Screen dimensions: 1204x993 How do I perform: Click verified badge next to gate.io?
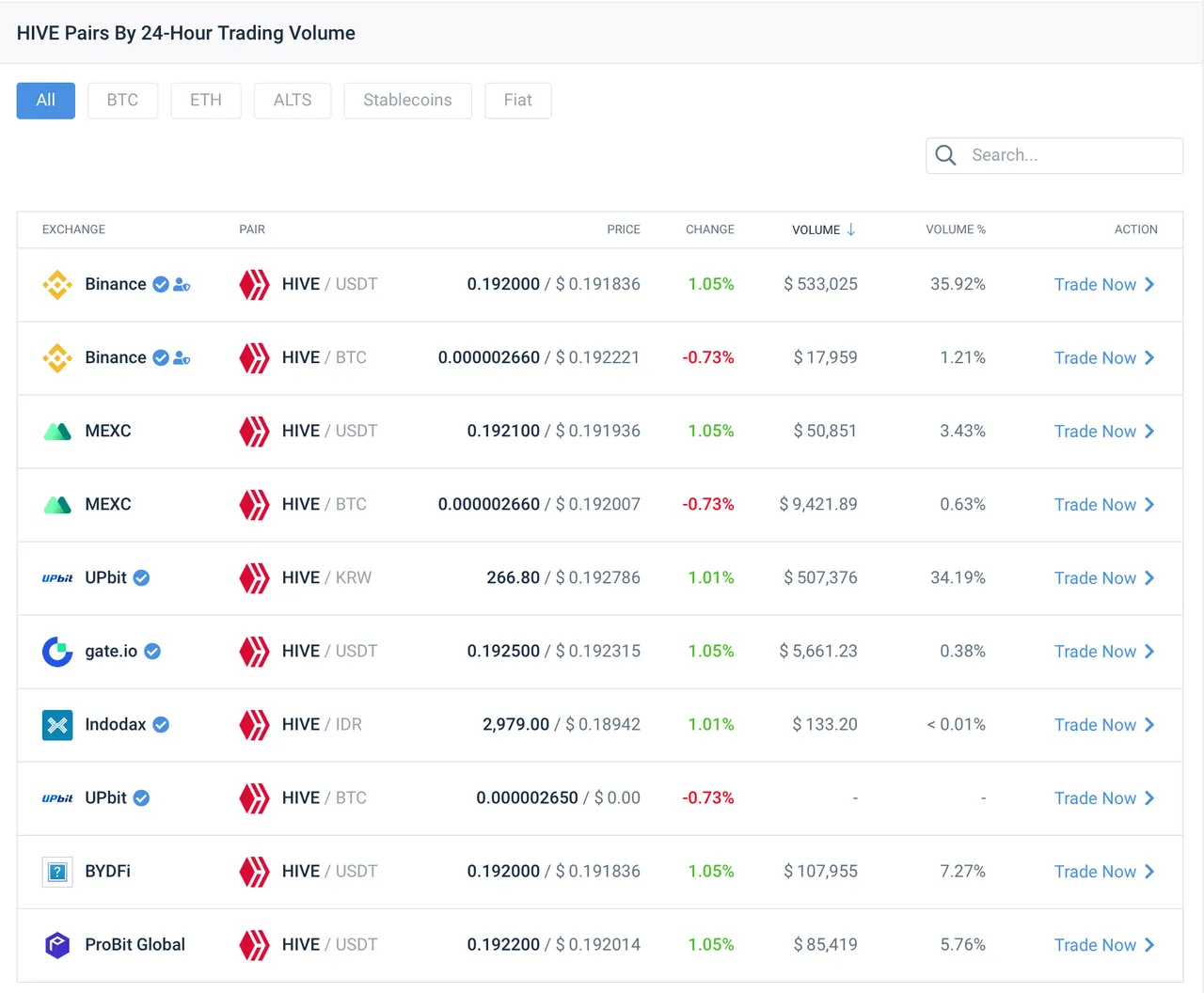pyautogui.click(x=152, y=651)
